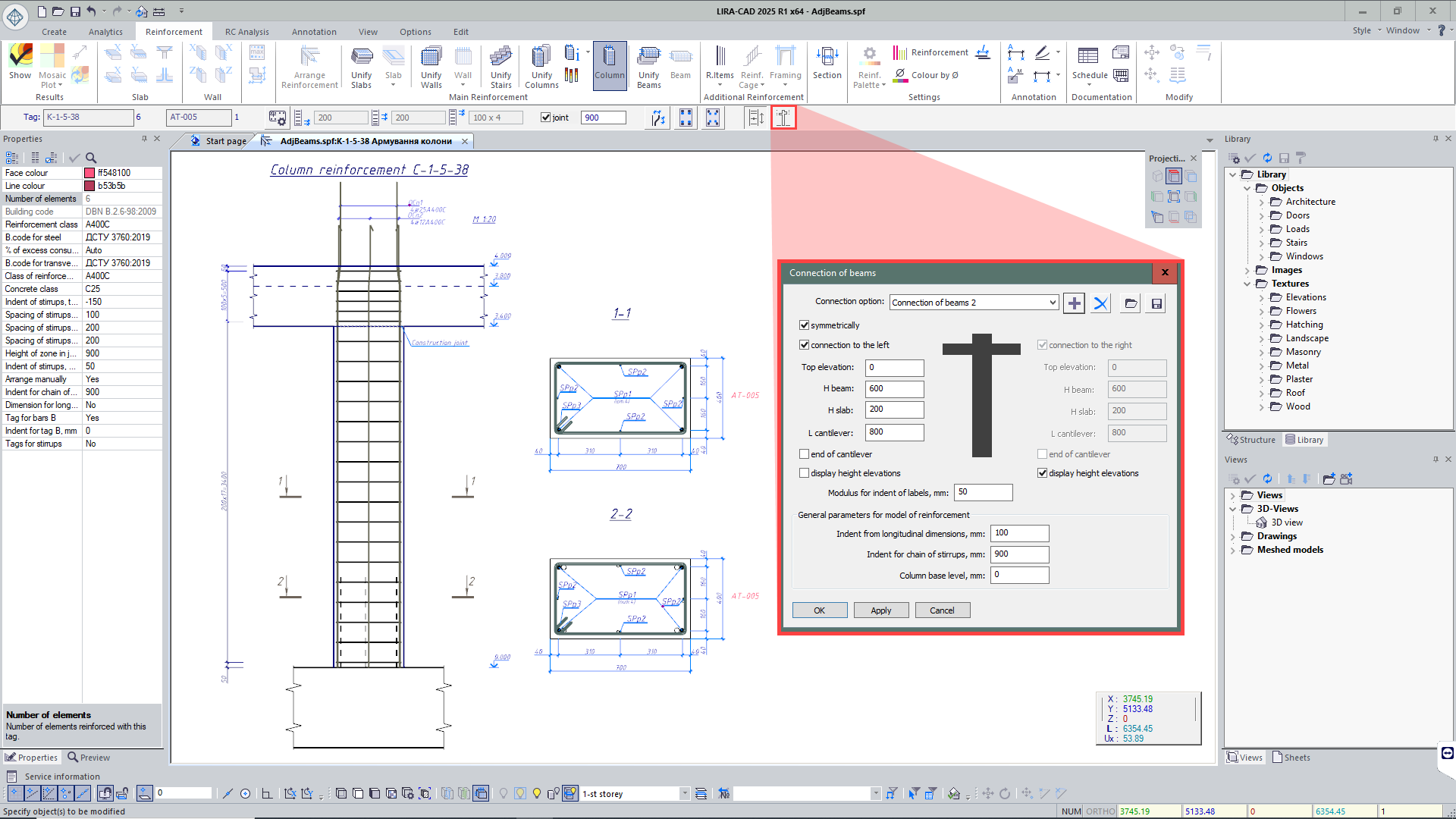Add a new connection option with plus icon

point(1074,303)
